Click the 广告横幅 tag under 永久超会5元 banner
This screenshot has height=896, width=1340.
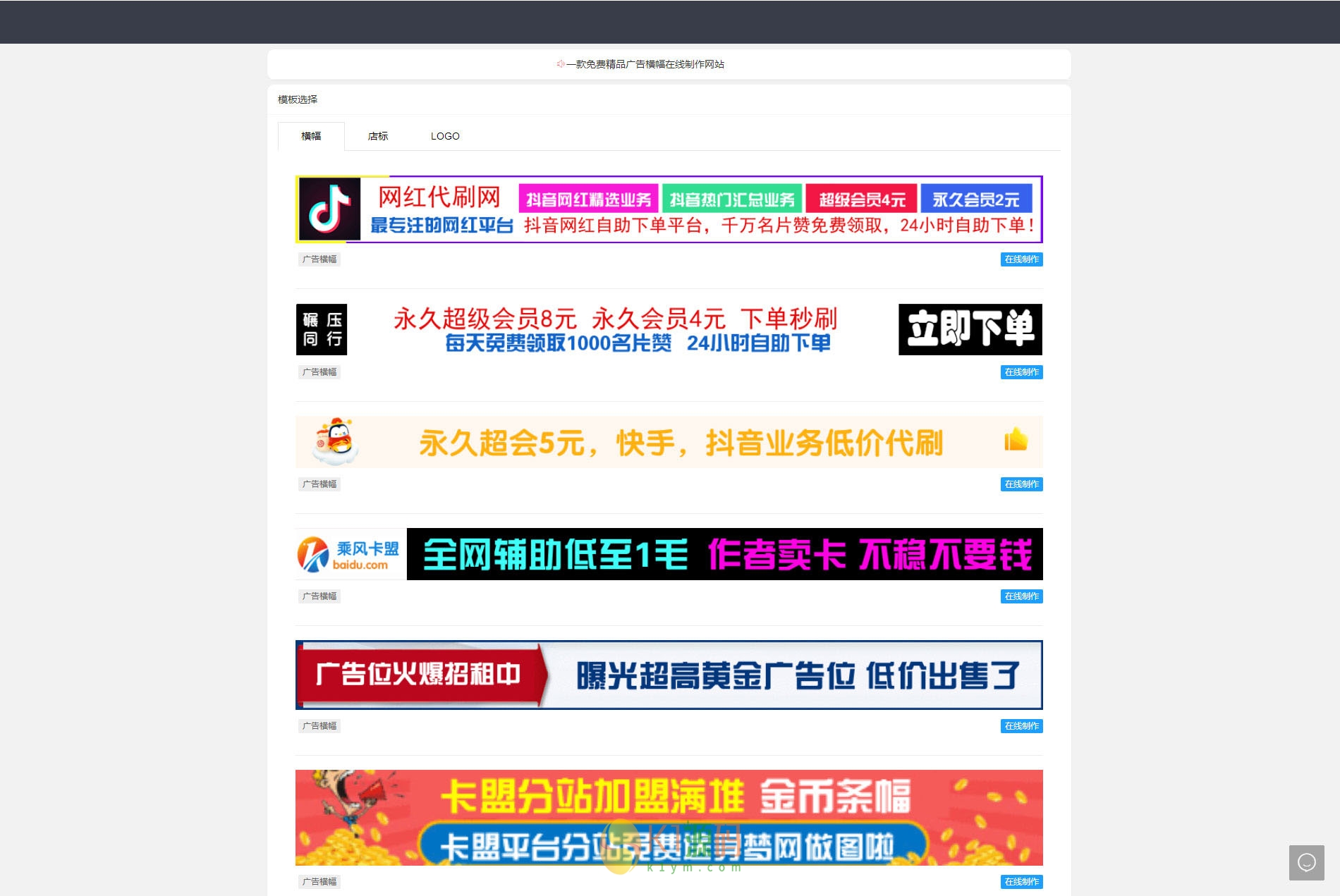click(x=319, y=484)
